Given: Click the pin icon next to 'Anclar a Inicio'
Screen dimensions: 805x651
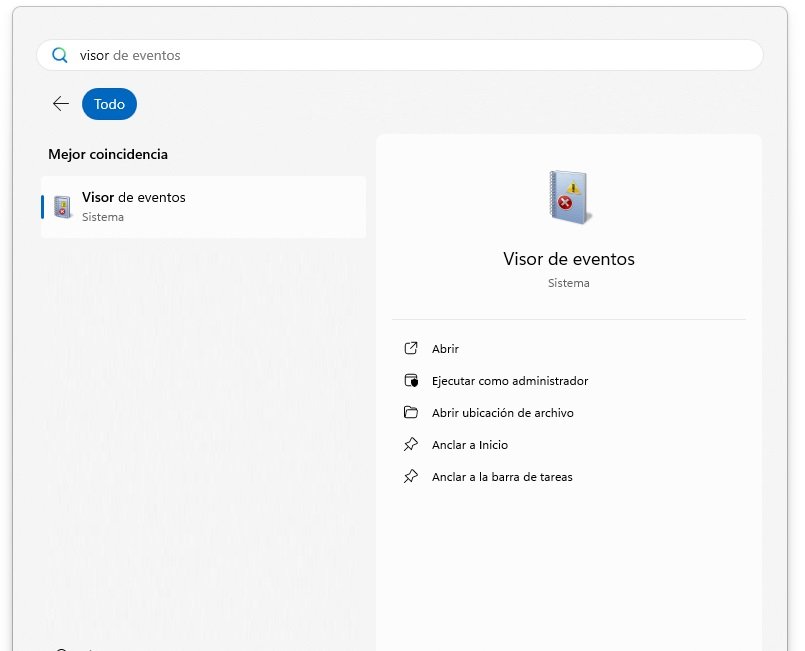Looking at the screenshot, I should point(411,445).
